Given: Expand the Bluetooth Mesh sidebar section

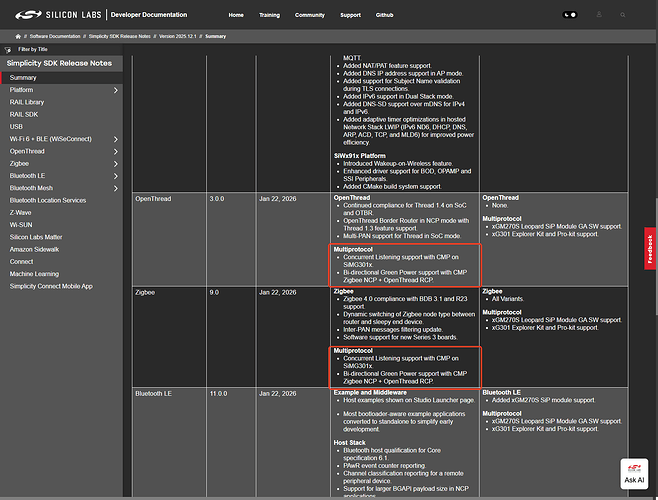Looking at the screenshot, I should pyautogui.click(x=116, y=188).
